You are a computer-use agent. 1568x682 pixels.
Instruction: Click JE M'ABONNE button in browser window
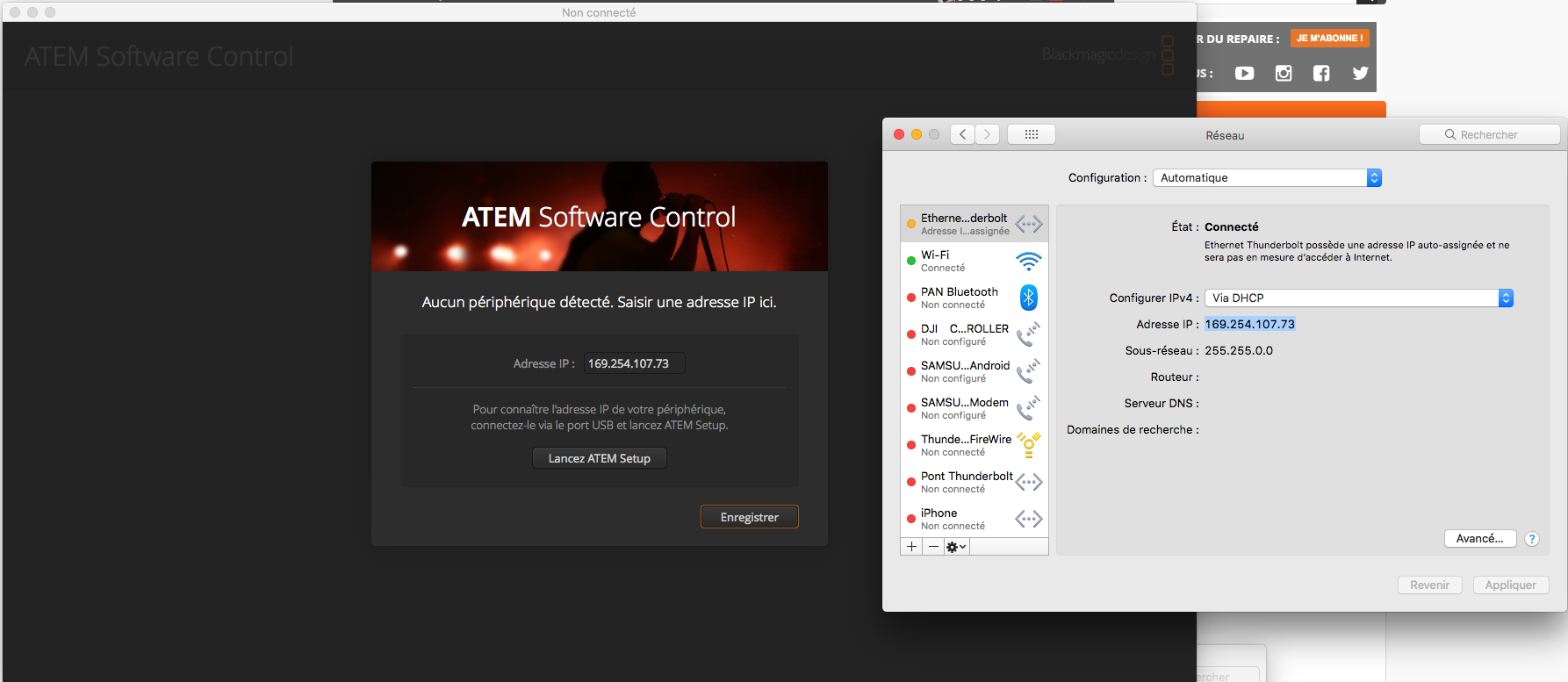(1329, 38)
